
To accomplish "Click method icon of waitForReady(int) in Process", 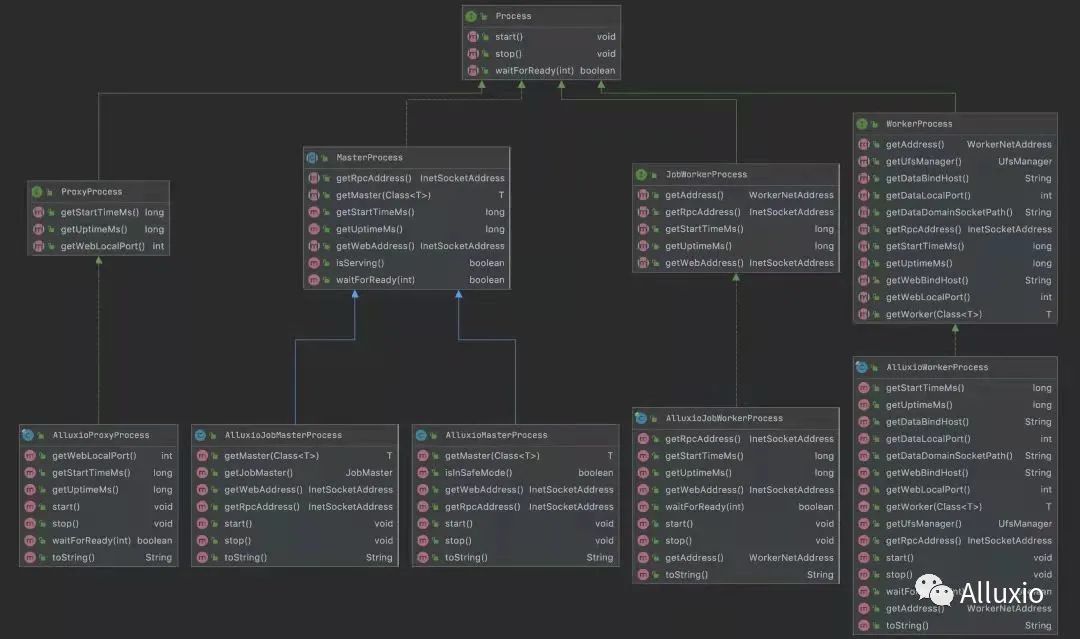I will pyautogui.click(x=473, y=70).
